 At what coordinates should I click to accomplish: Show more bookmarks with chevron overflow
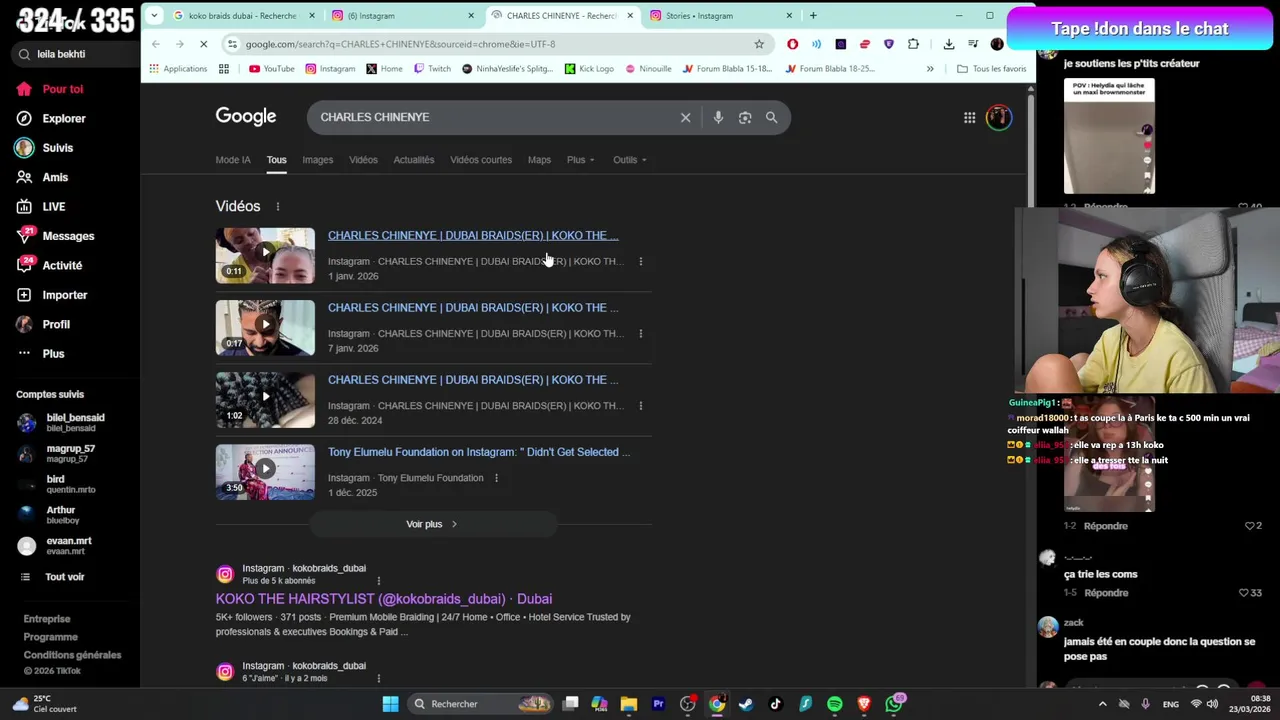(930, 69)
